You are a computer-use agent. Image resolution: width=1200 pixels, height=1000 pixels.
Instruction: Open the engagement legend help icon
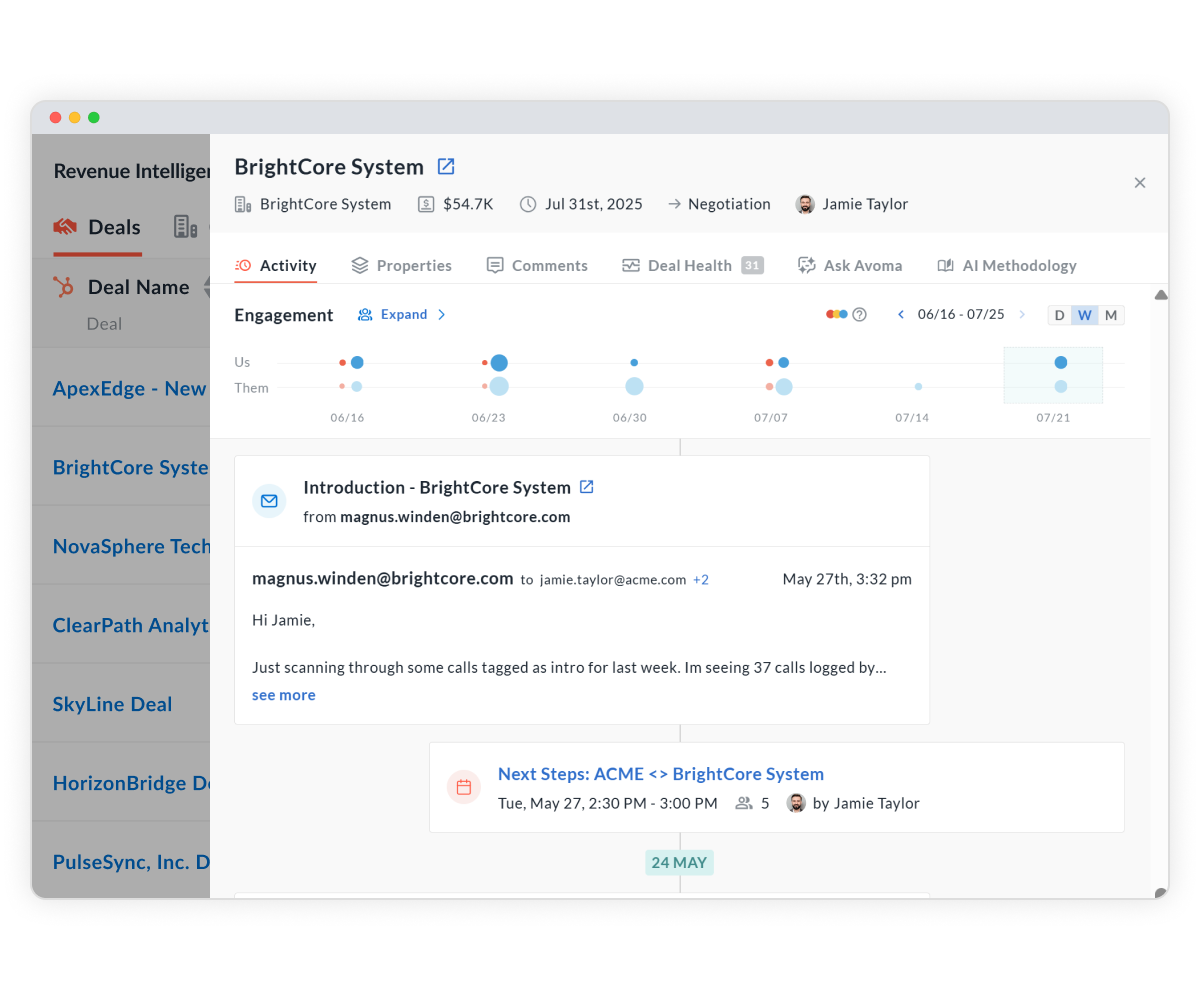(859, 314)
